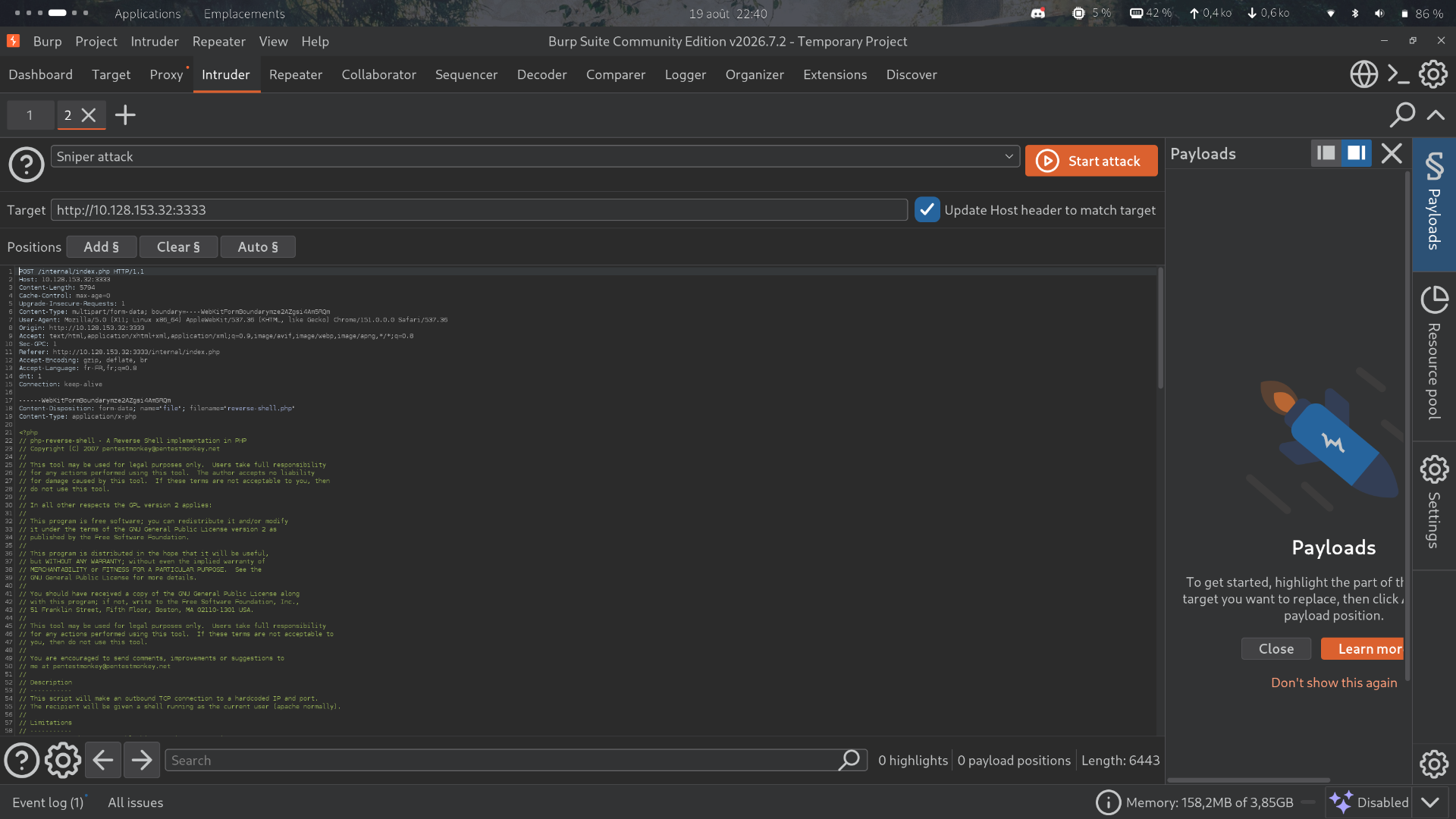The width and height of the screenshot is (1456, 819).
Task: Open the Burp menu
Action: 47,42
